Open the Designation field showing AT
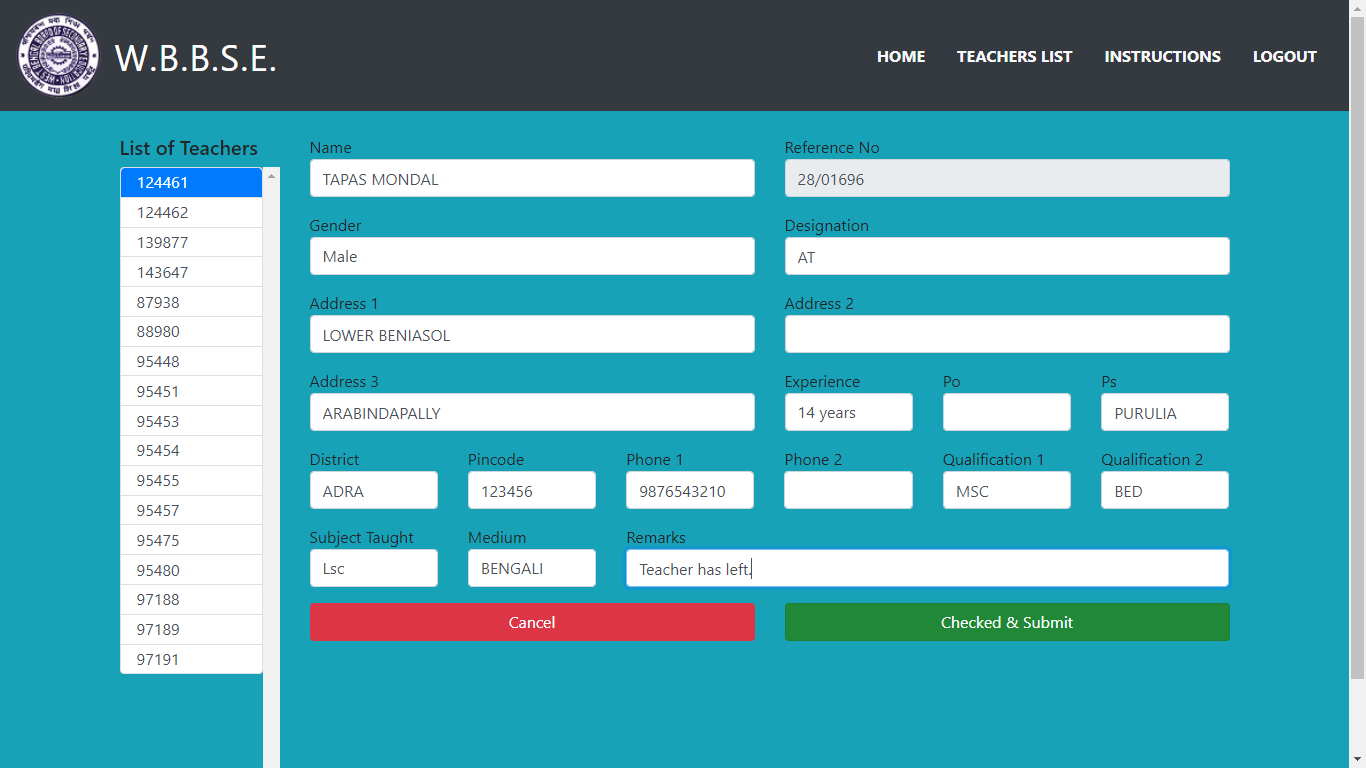The width and height of the screenshot is (1366, 768). tap(1006, 257)
